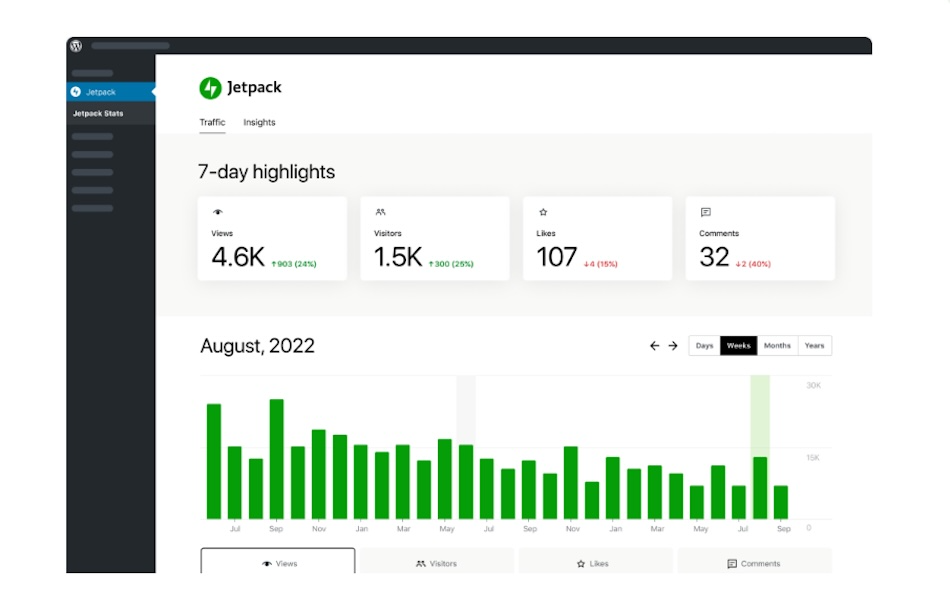The height and width of the screenshot is (609, 950).
Task: Click the people icon on Visitors card
Action: coord(380,212)
